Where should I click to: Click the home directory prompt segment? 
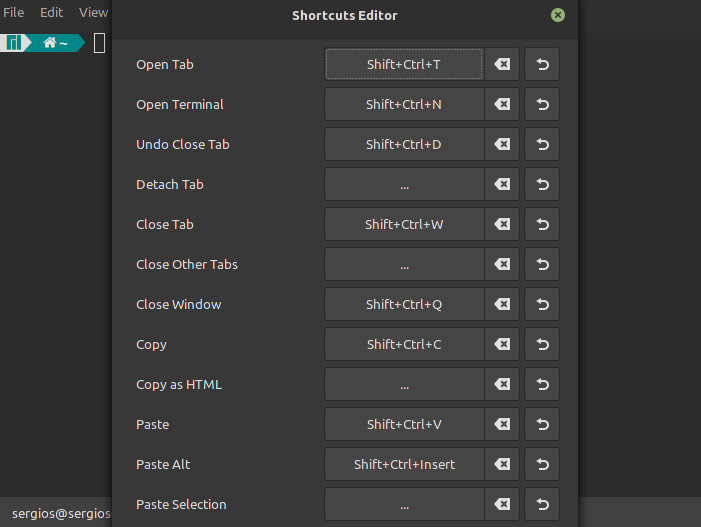pyautogui.click(x=55, y=43)
